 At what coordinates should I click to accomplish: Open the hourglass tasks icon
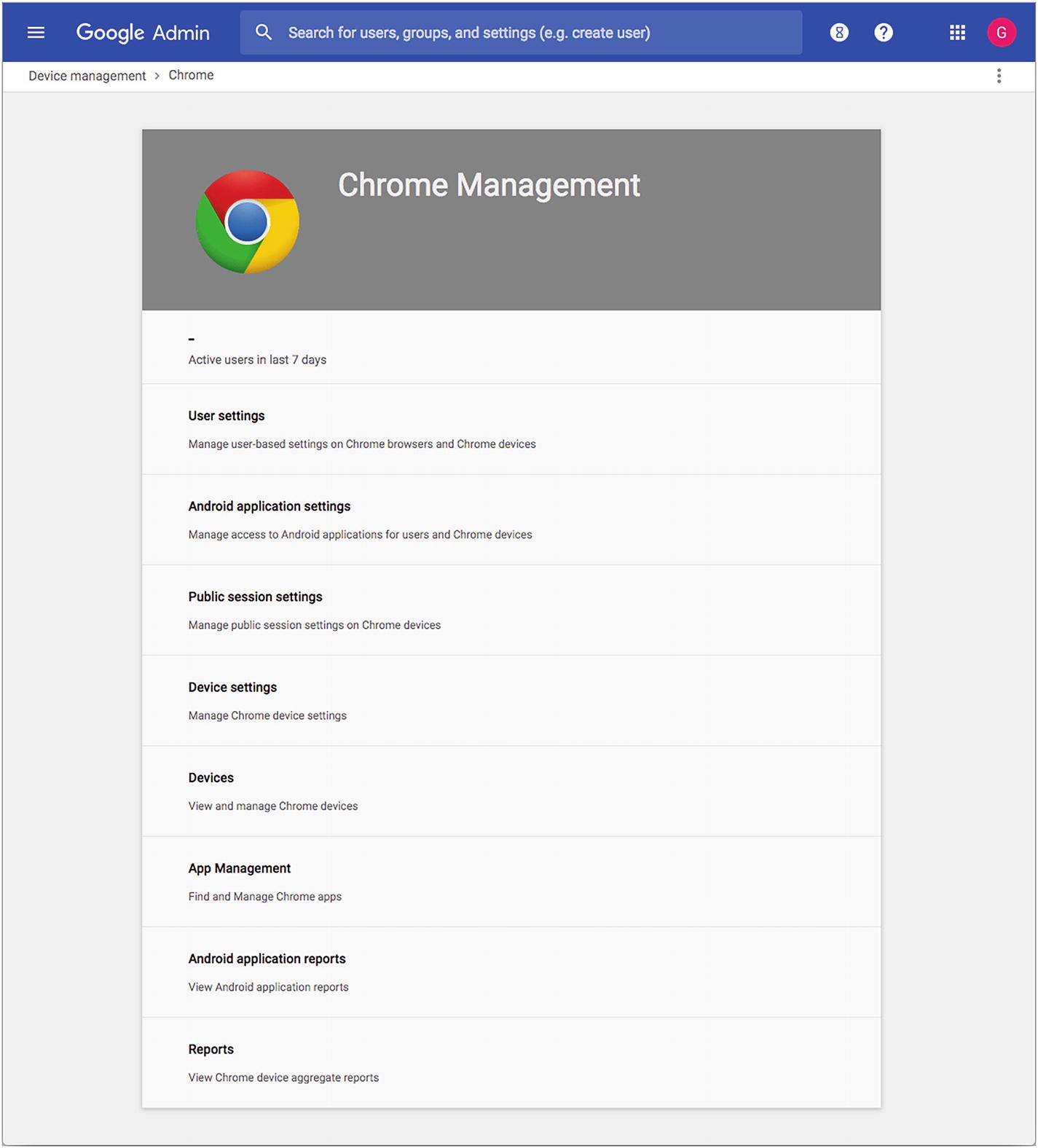[839, 32]
